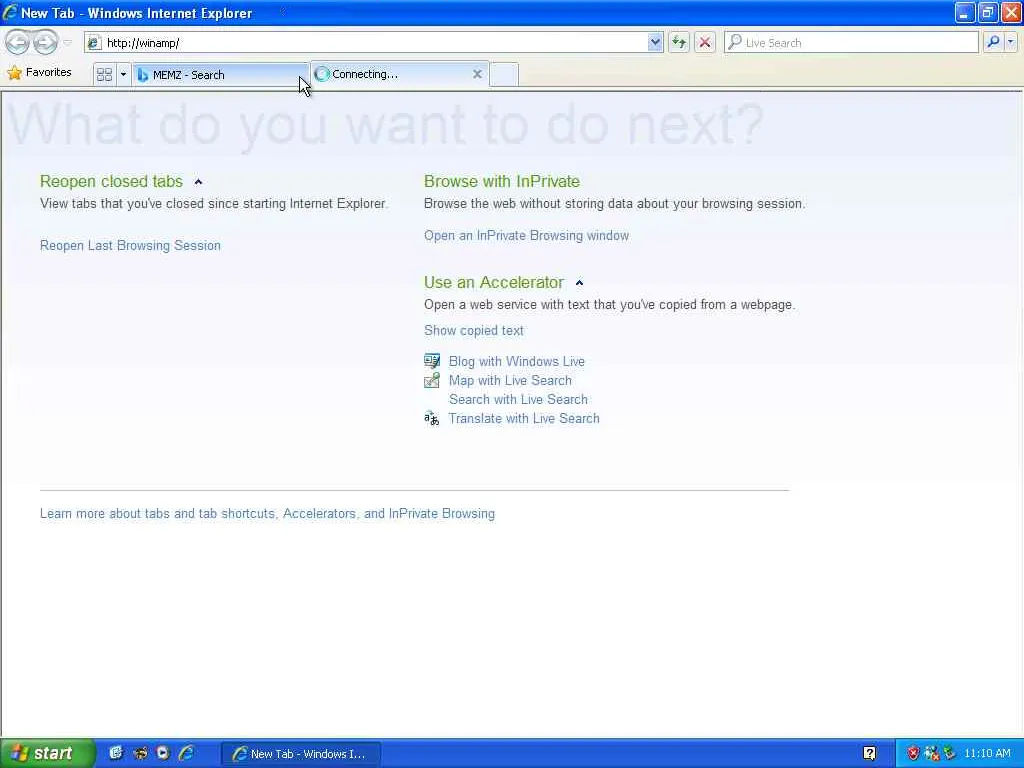The height and width of the screenshot is (768, 1024).
Task: Click the last tray icon before clock
Action: [950, 754]
